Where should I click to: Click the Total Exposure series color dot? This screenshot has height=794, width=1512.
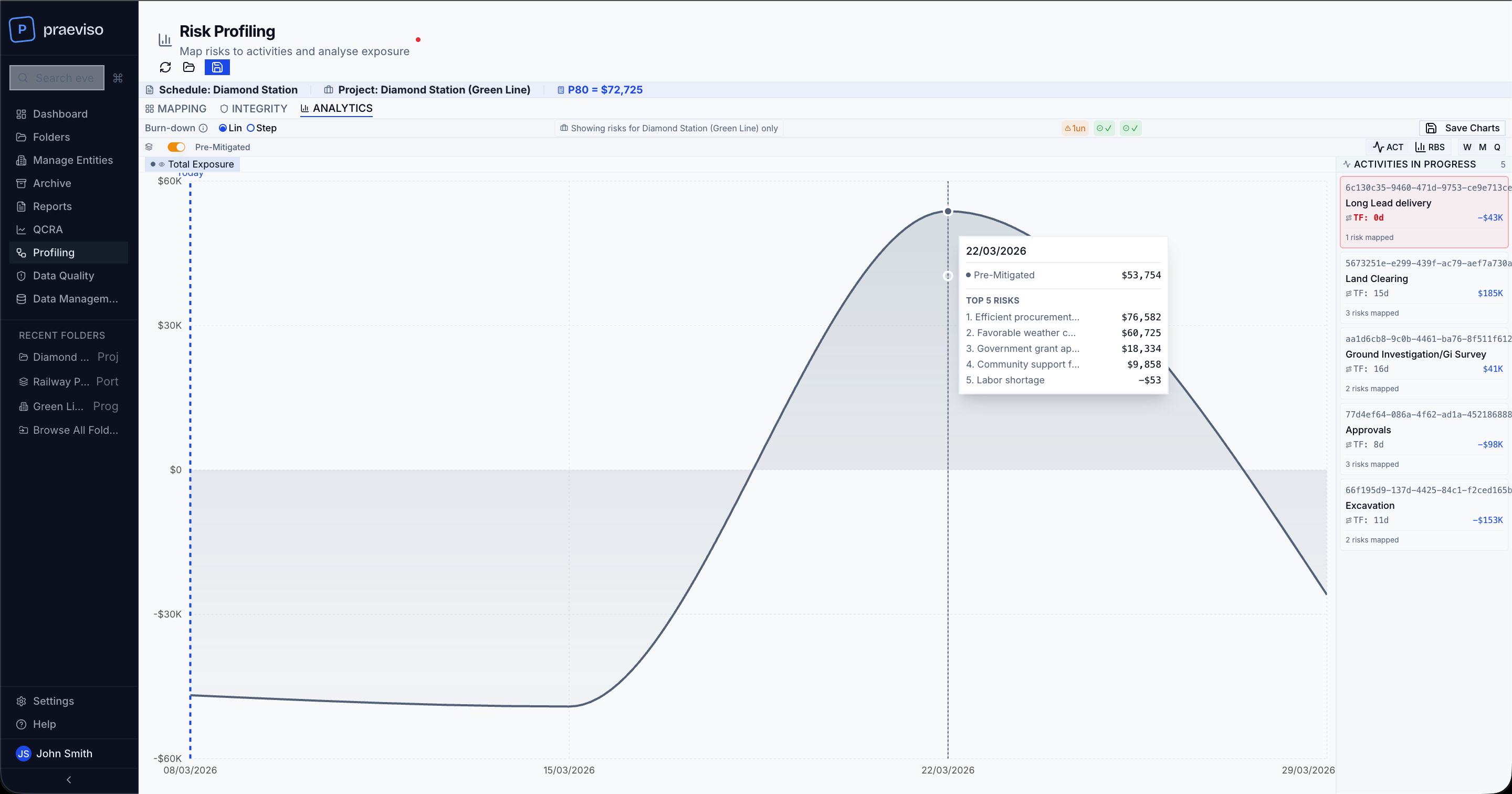point(154,164)
